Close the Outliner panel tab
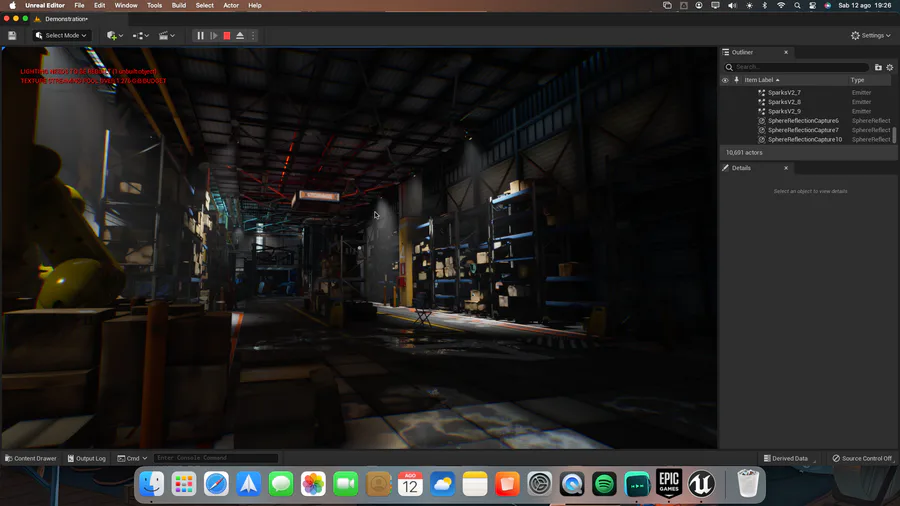The height and width of the screenshot is (506, 900). pyautogui.click(x=786, y=52)
